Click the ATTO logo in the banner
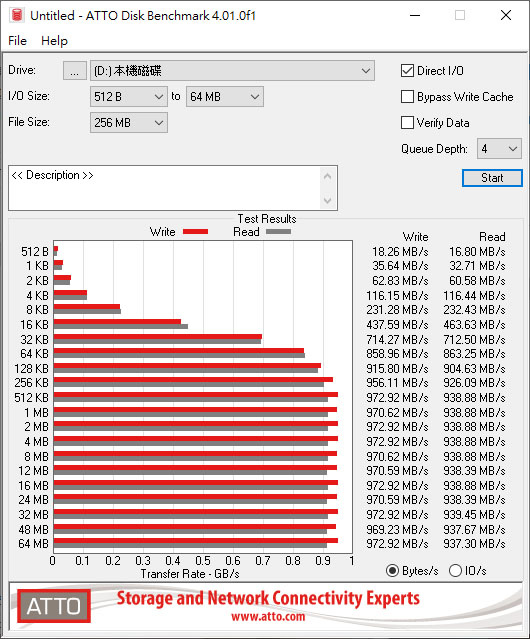Viewport: 530px width, 639px height. pyautogui.click(x=54, y=606)
